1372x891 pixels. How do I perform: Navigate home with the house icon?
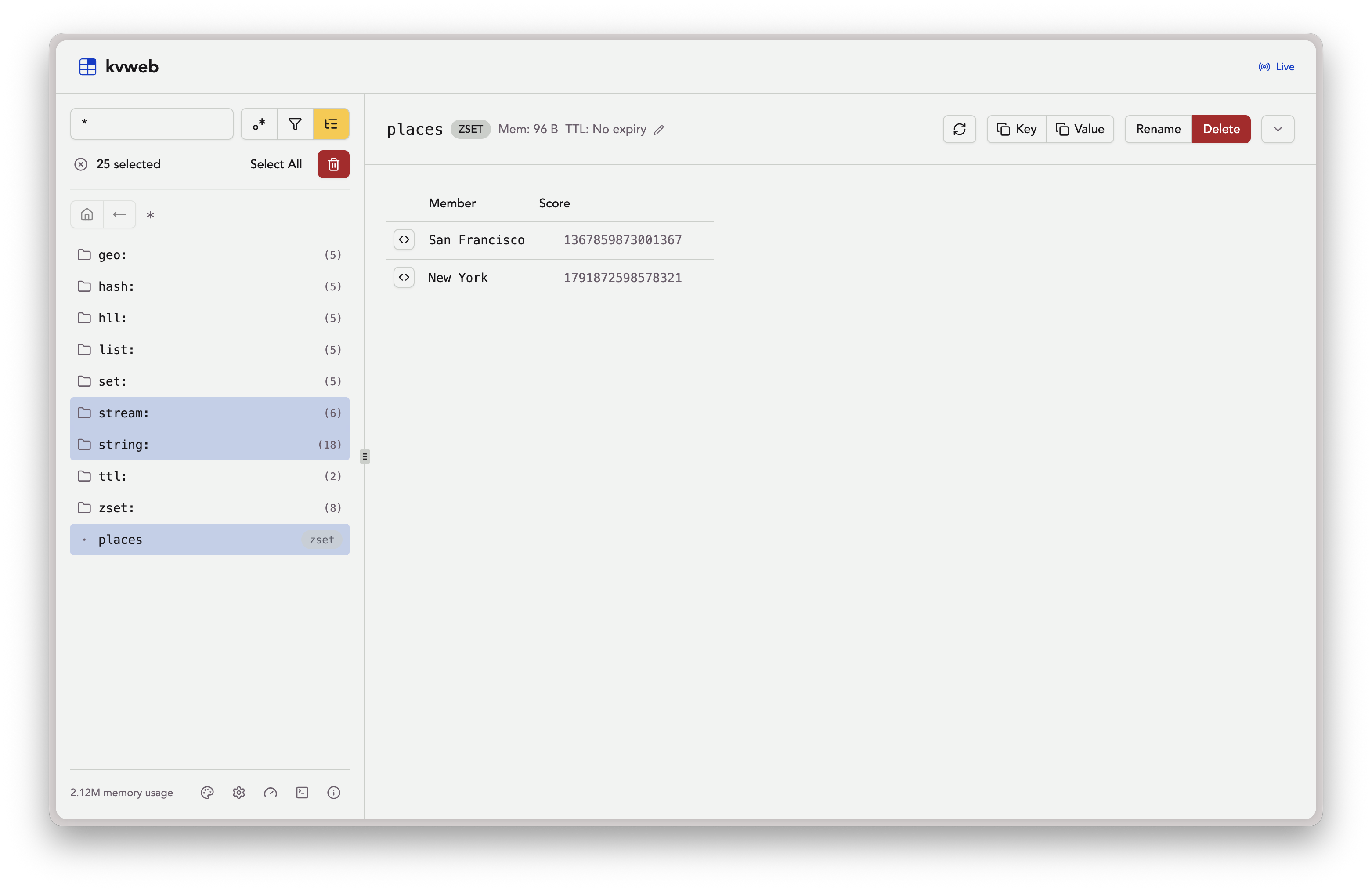pos(87,214)
